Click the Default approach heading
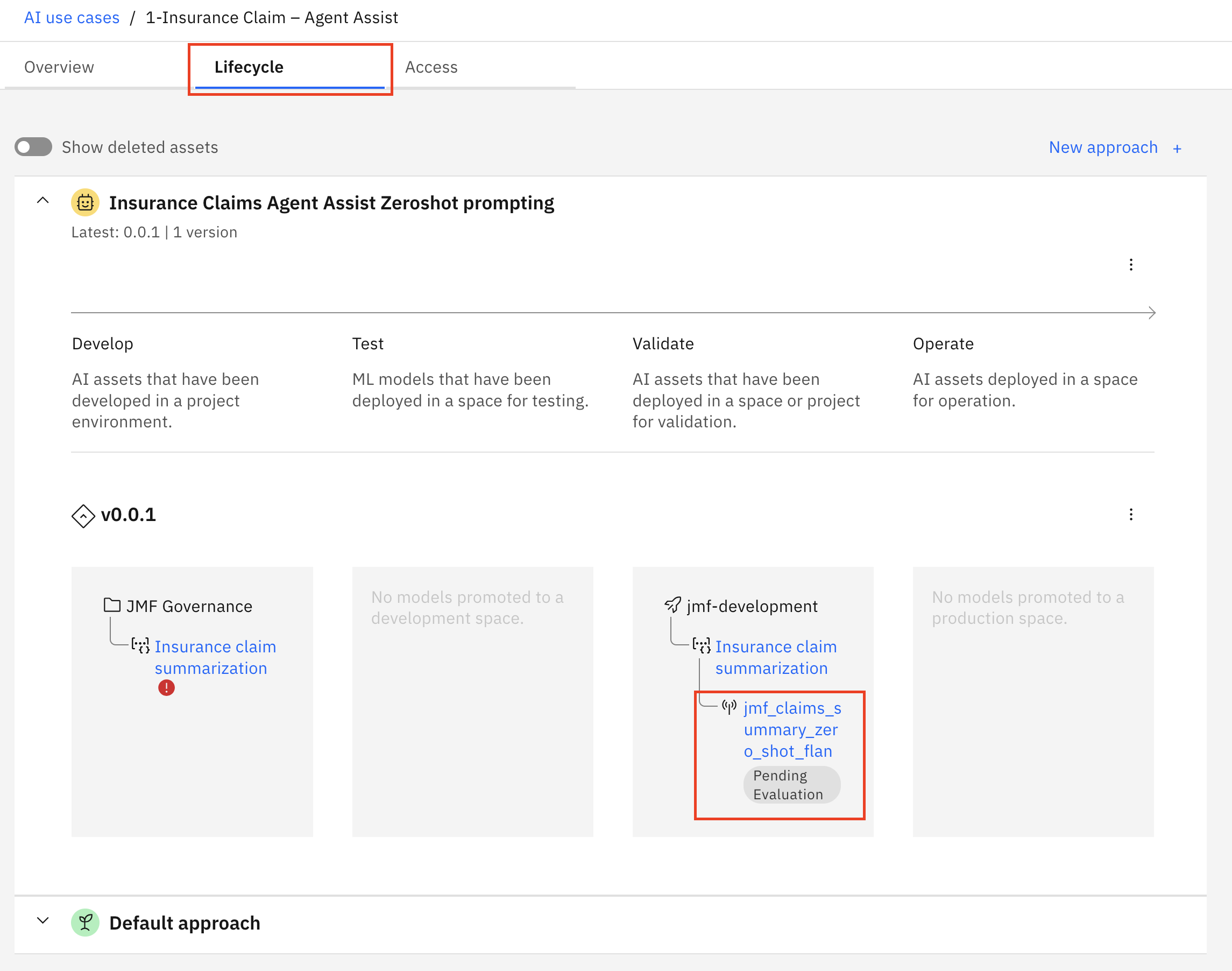The image size is (1232, 971). [x=185, y=923]
